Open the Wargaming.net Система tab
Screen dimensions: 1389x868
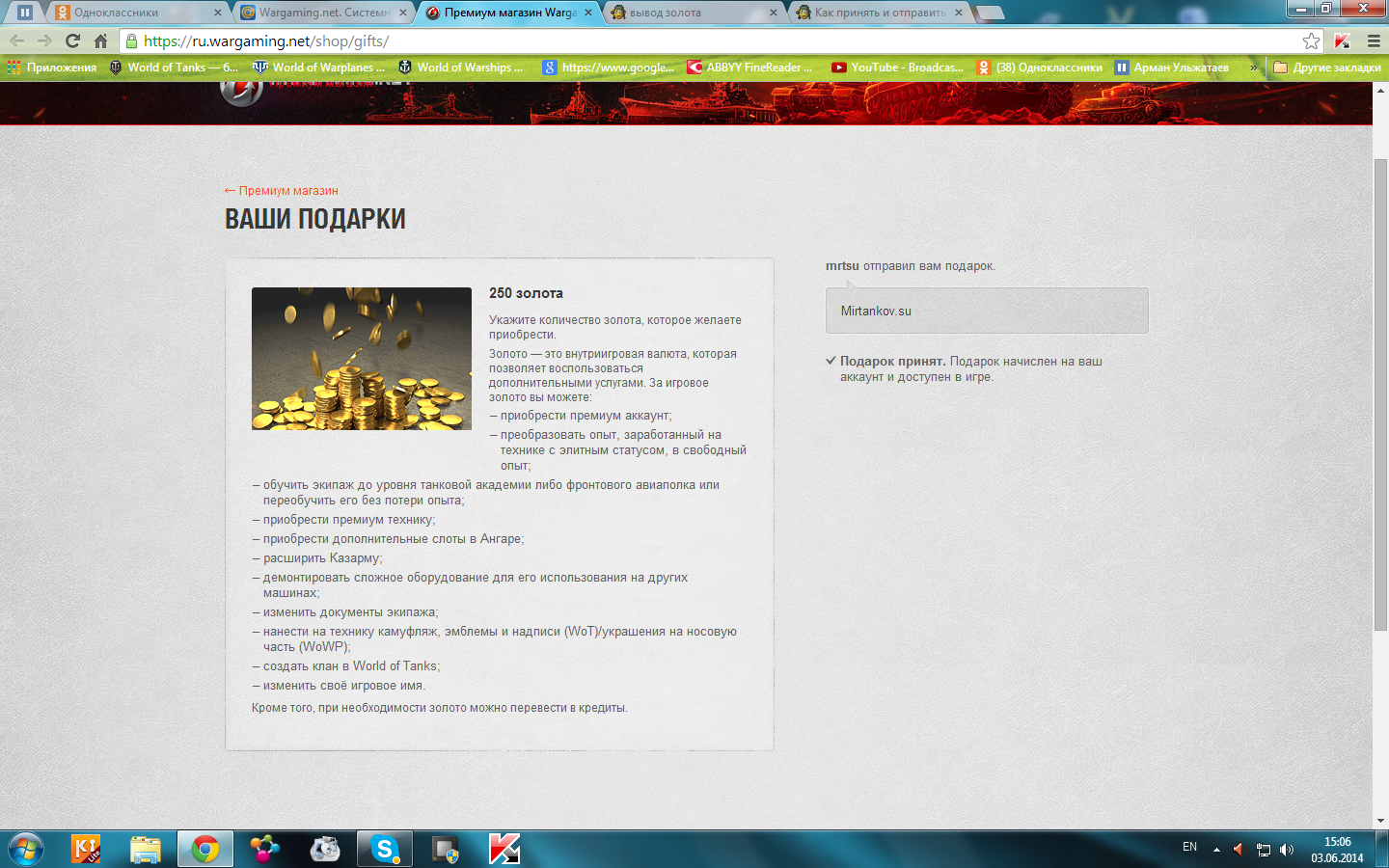323,13
